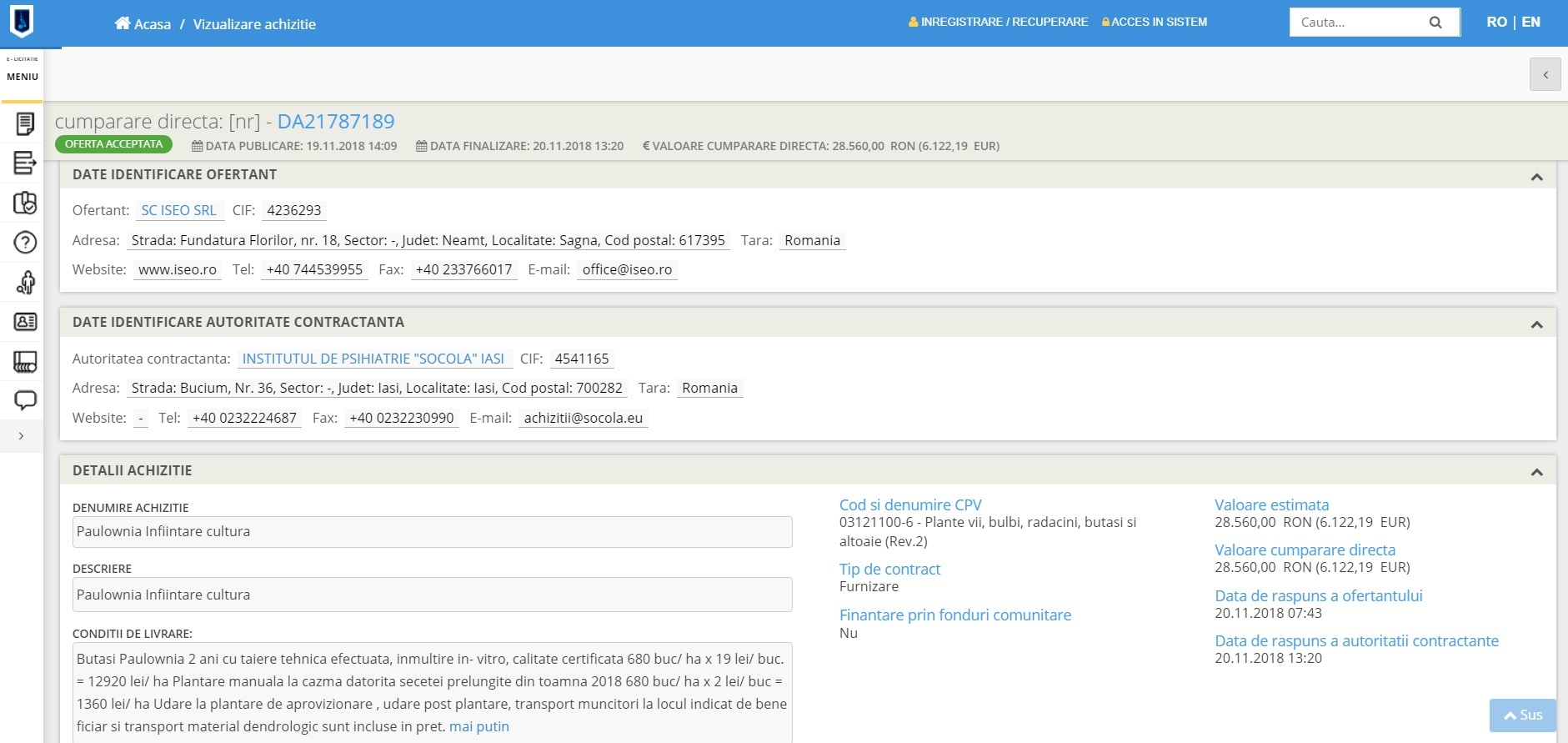Image resolution: width=1568 pixels, height=743 pixels.
Task: Click email office@iseo.ro
Action: point(627,269)
